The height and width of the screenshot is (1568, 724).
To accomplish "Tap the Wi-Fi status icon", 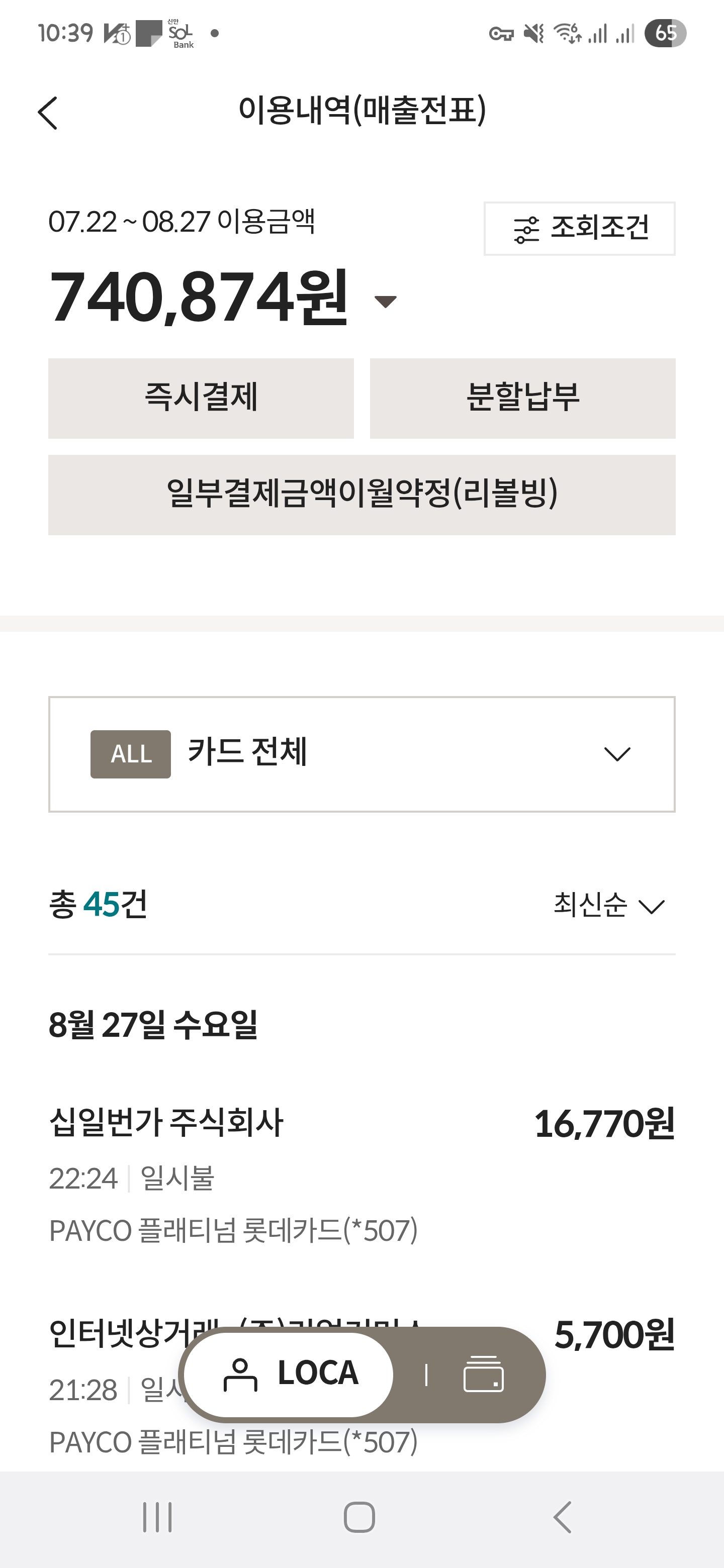I will (567, 34).
